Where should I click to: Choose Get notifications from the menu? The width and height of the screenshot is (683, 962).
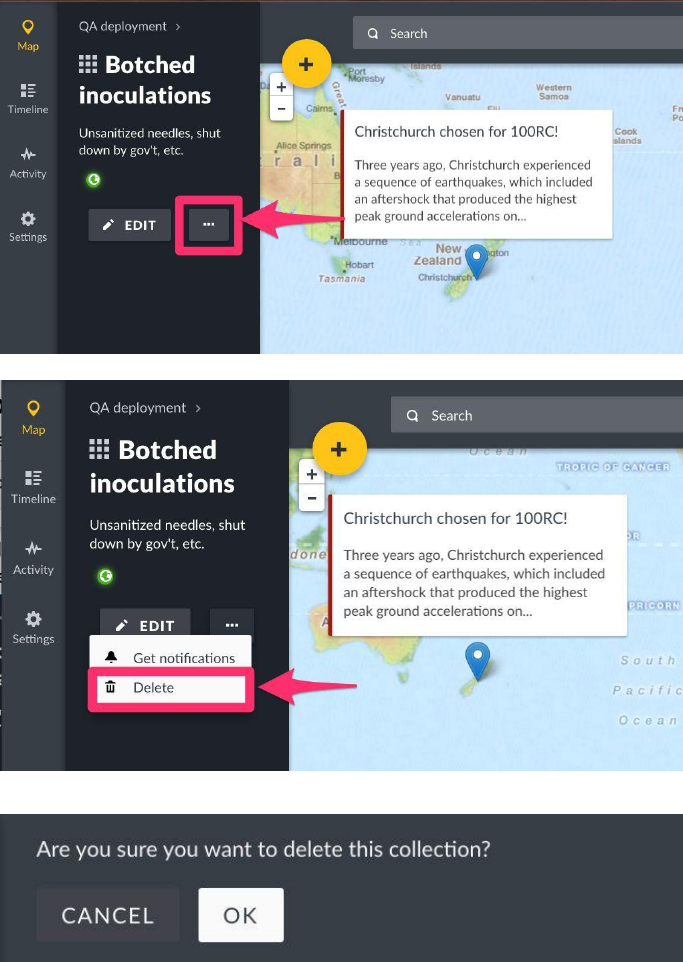coord(171,658)
